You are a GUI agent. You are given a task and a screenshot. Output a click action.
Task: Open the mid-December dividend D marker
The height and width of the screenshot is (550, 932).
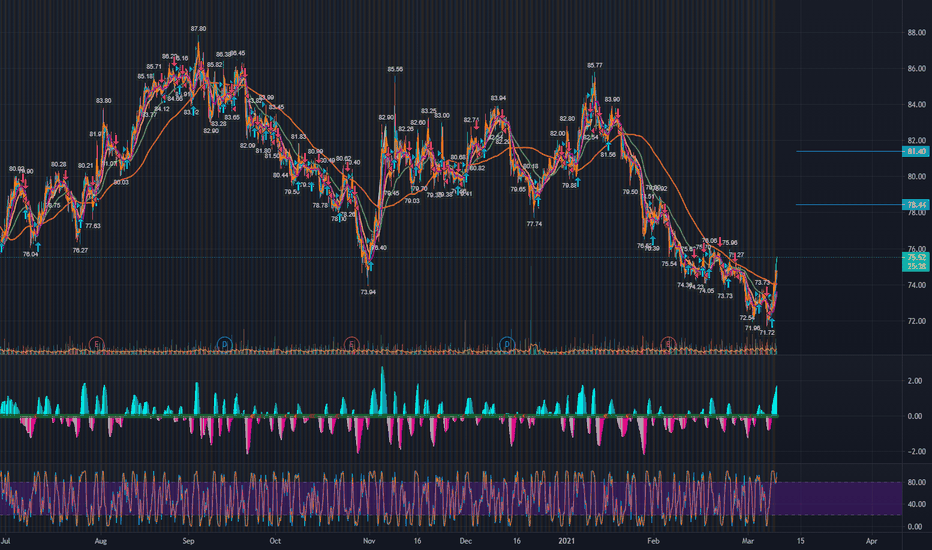507,344
